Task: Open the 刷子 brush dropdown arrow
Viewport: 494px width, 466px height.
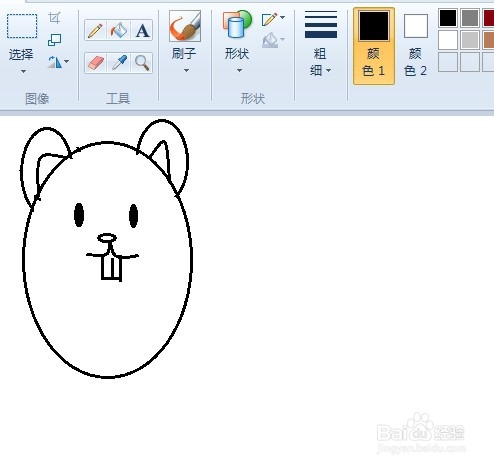Action: 186,70
